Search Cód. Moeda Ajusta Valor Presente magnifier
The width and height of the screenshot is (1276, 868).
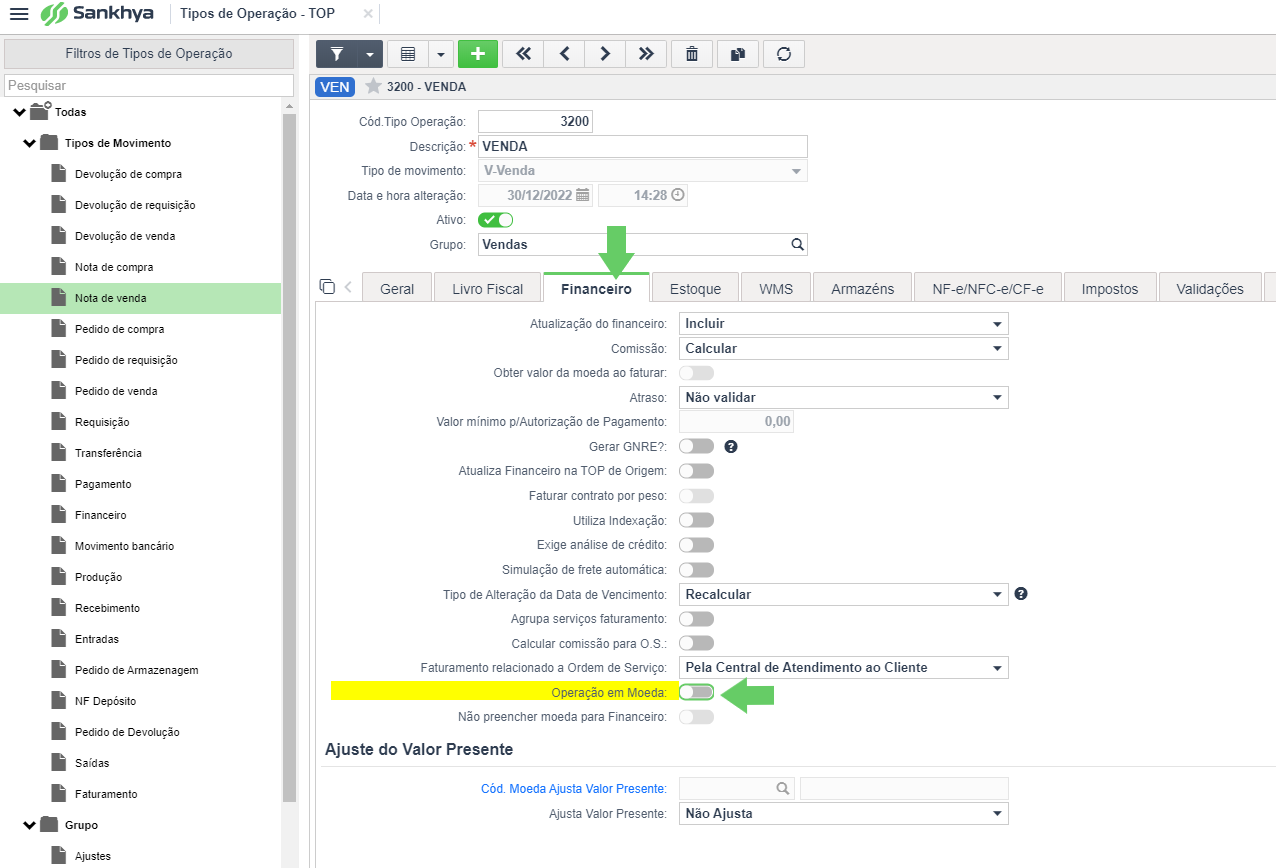click(784, 789)
